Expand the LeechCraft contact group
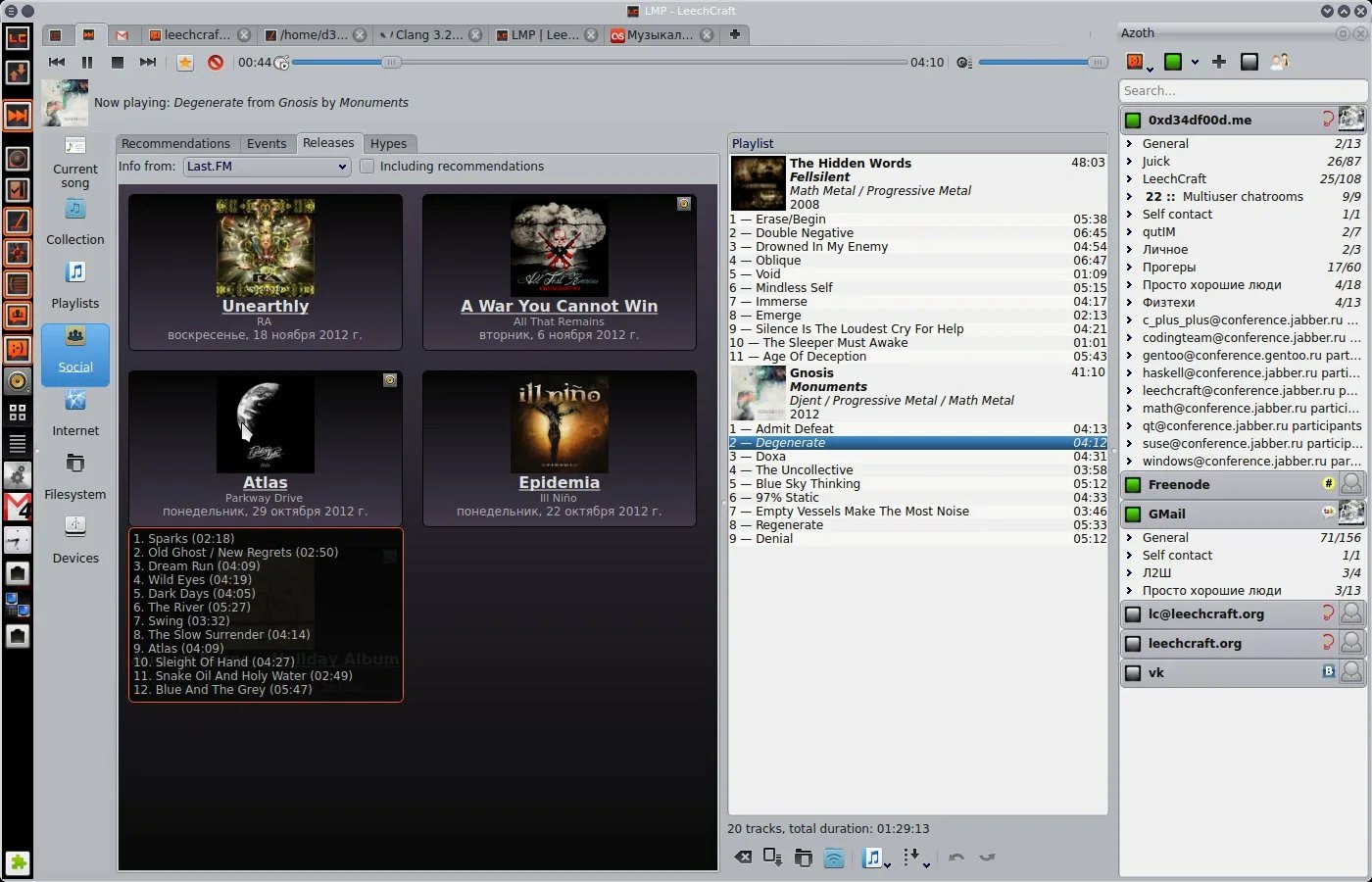 coord(1130,179)
